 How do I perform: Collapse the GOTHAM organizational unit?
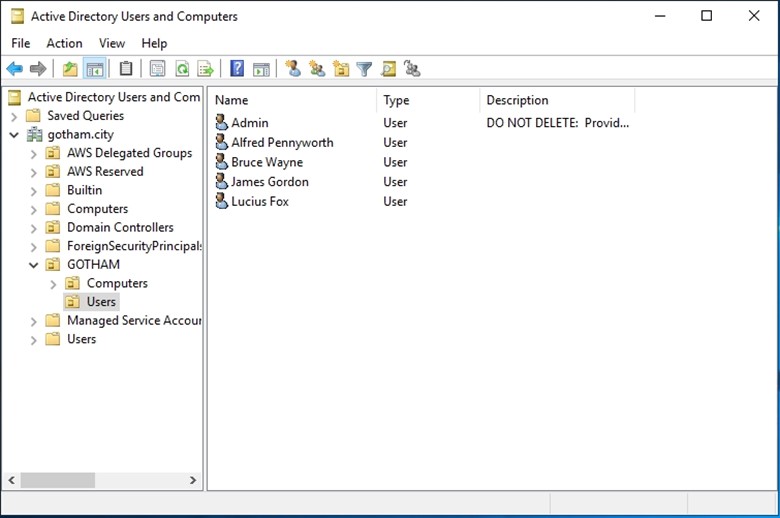tap(34, 265)
